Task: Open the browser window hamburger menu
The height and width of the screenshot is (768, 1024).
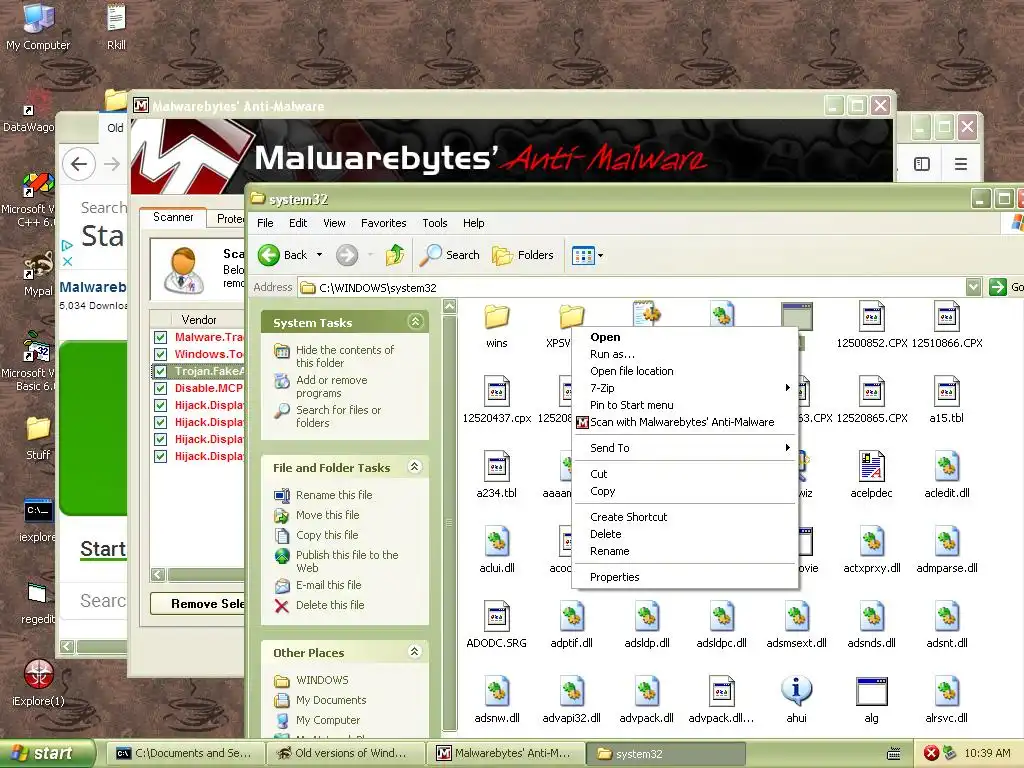Action: [x=961, y=164]
